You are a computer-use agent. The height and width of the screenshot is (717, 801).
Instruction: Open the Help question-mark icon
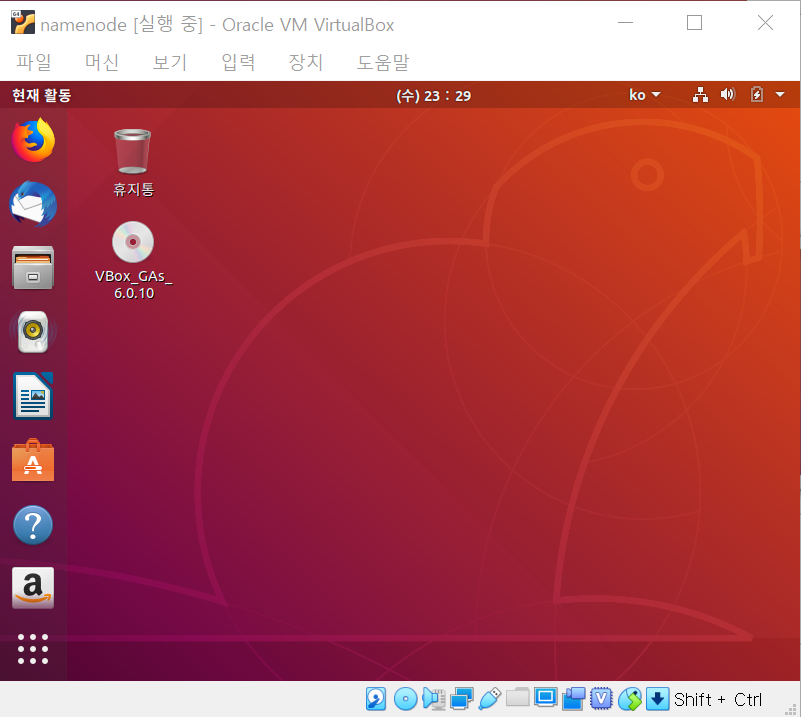click(33, 524)
